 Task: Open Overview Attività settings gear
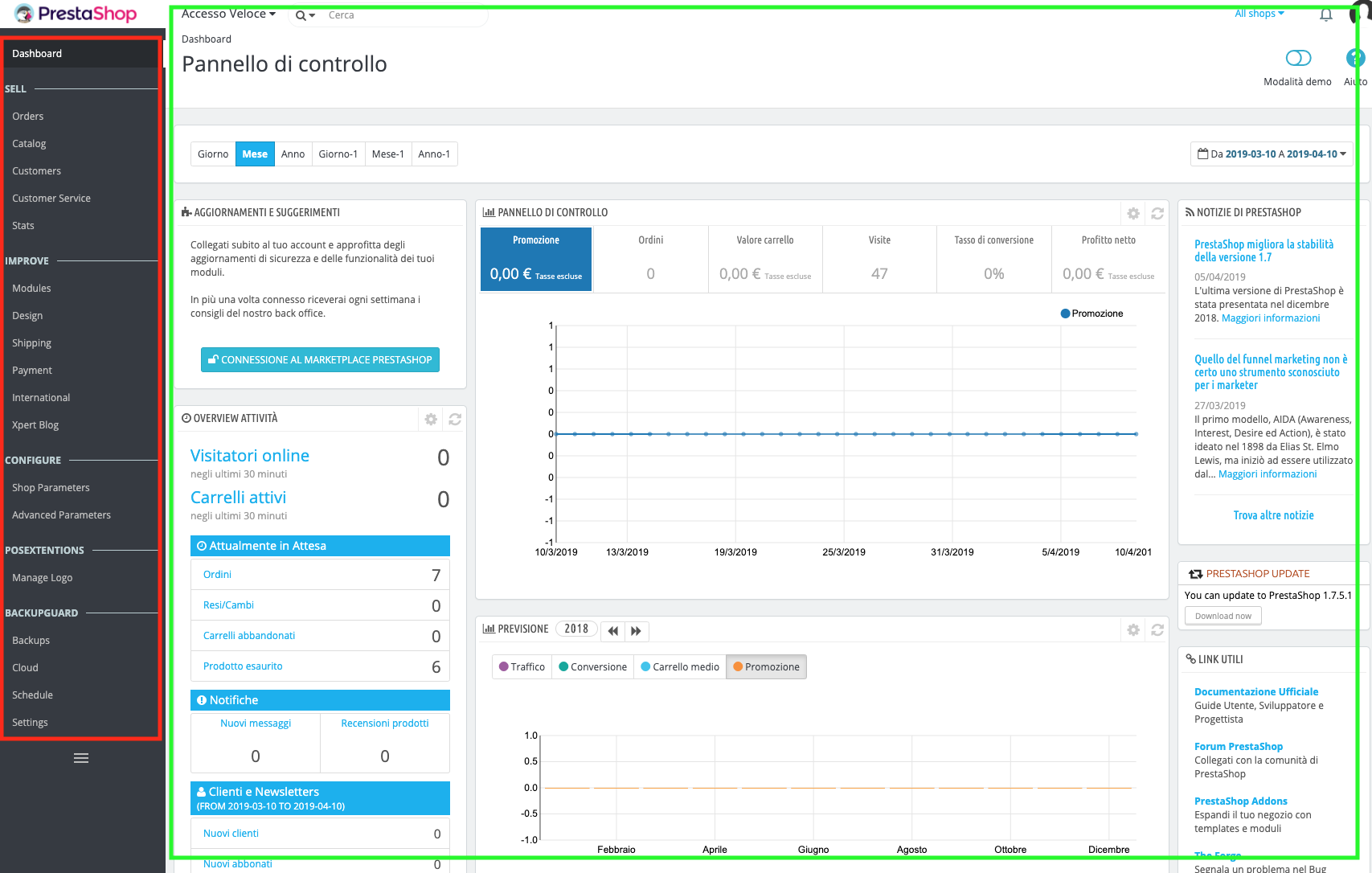(431, 419)
